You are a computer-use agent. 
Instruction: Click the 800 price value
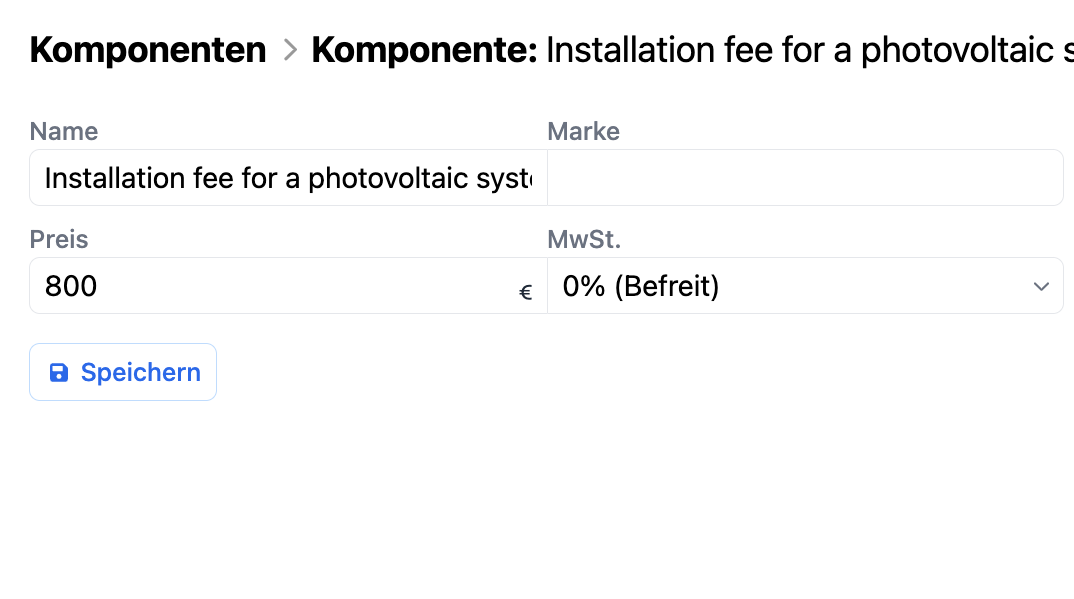pos(71,287)
